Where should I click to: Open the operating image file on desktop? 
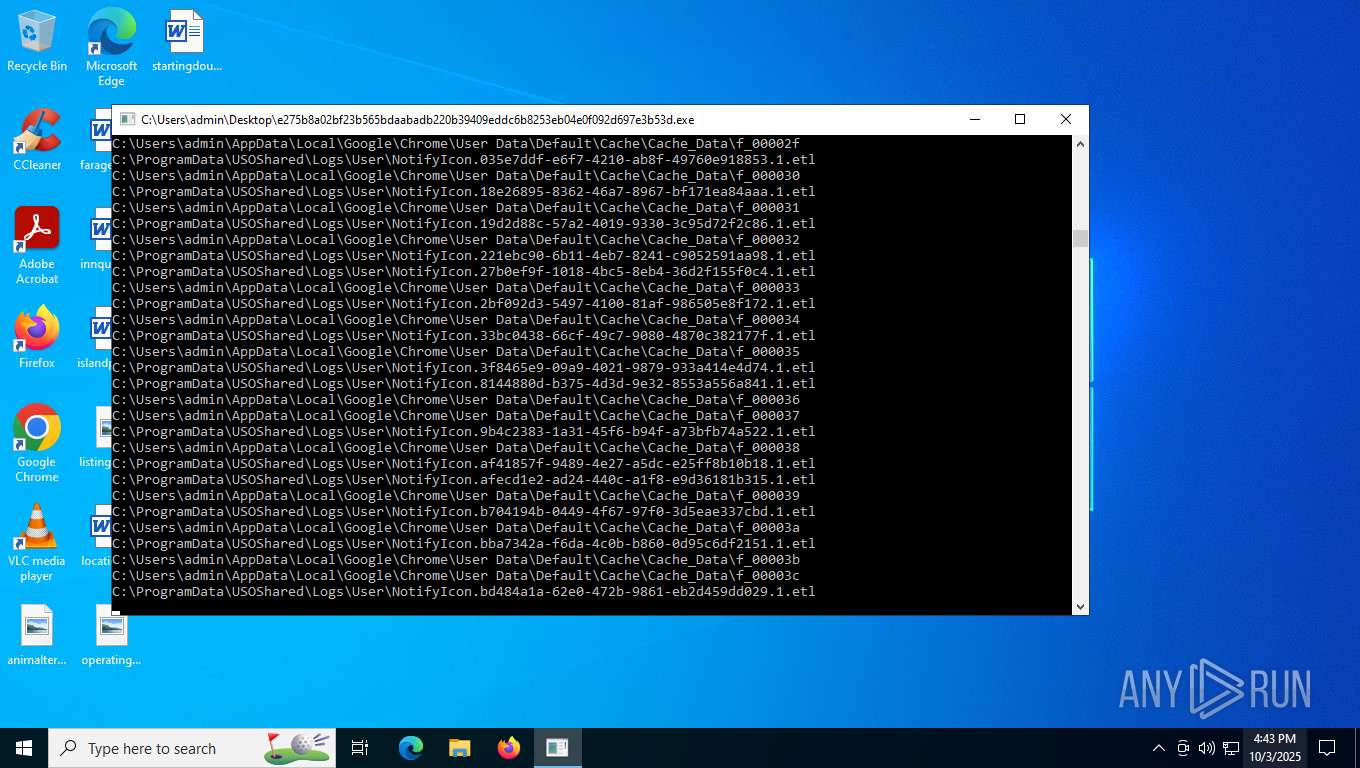pos(111,636)
